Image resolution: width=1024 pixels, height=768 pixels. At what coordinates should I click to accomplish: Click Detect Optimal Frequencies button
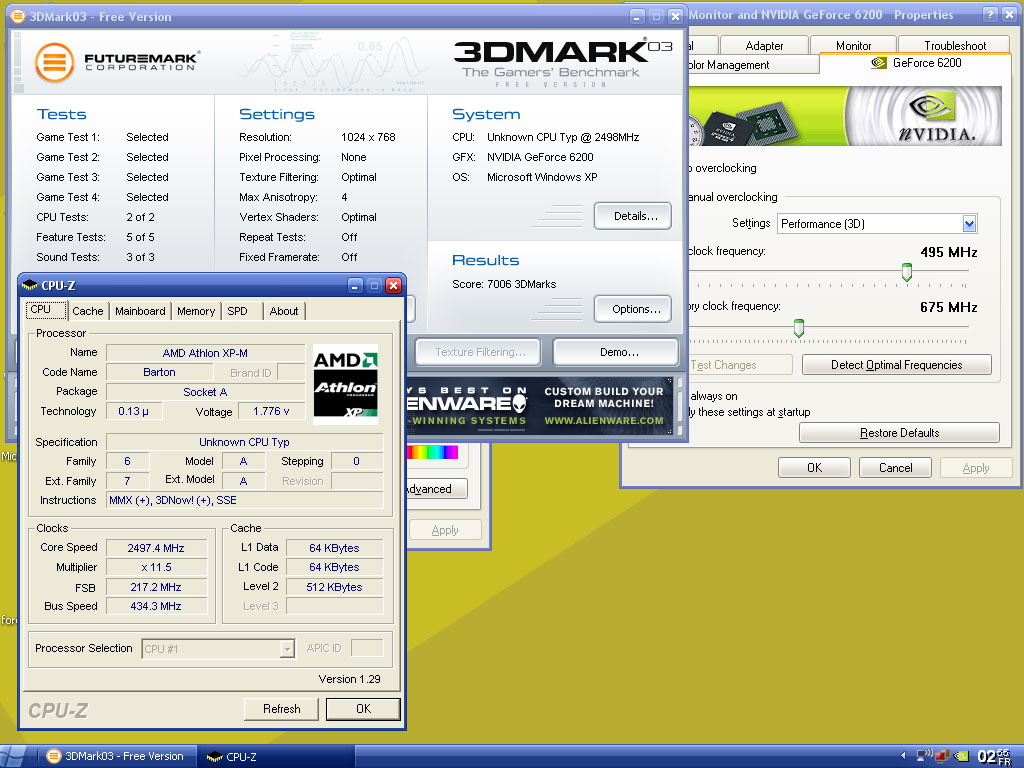pos(897,365)
